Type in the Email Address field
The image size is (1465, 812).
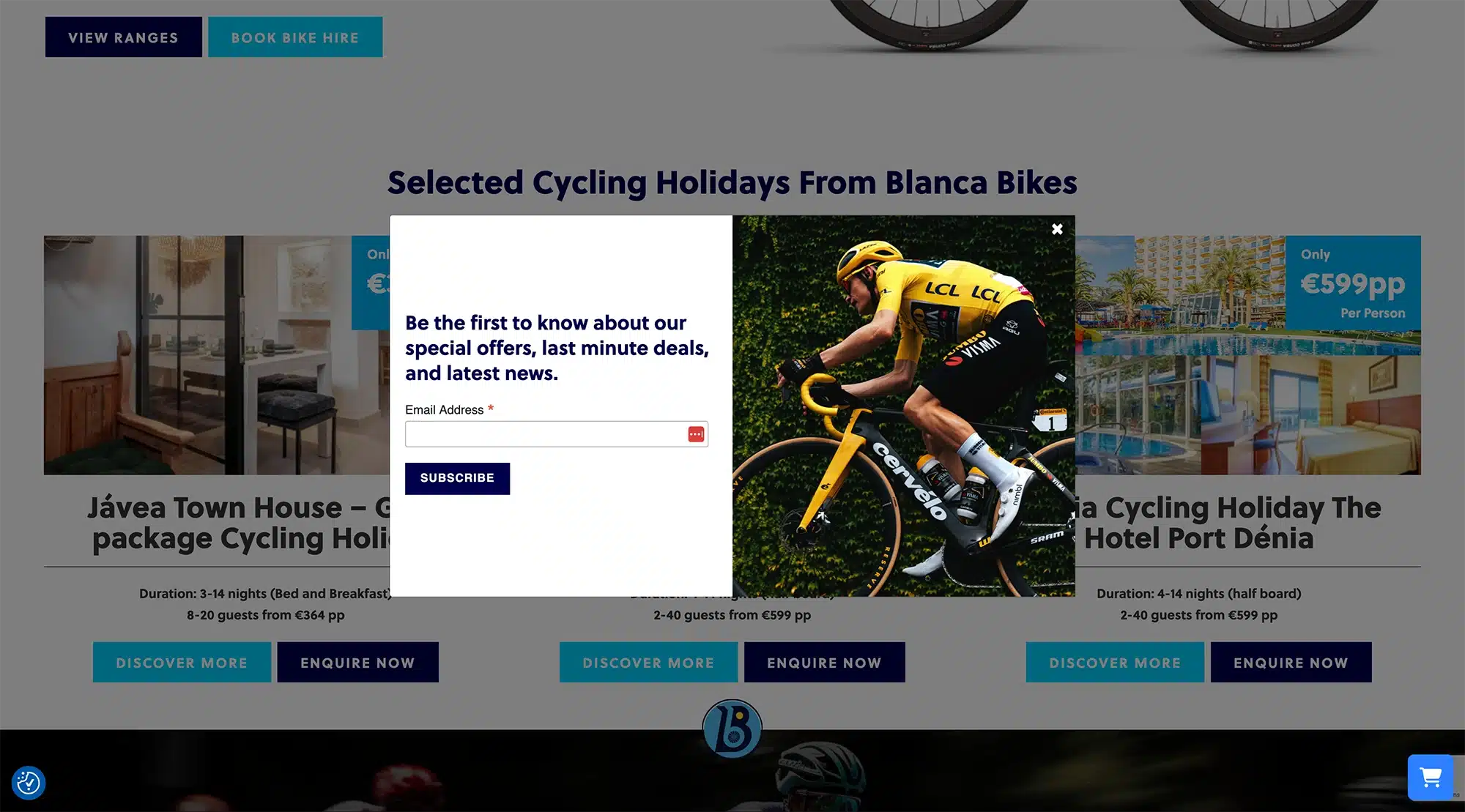pos(546,434)
